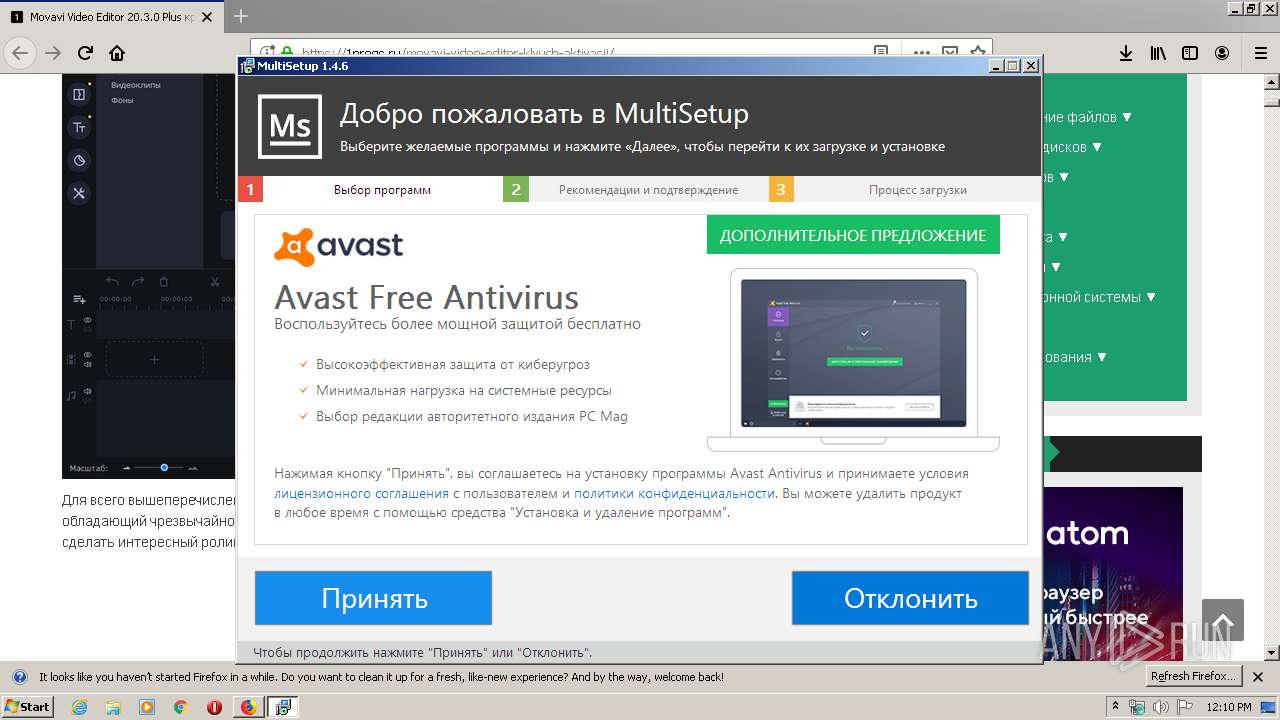Switch to MultiSetup taskbar button
The width and height of the screenshot is (1280, 720).
[x=282, y=707]
